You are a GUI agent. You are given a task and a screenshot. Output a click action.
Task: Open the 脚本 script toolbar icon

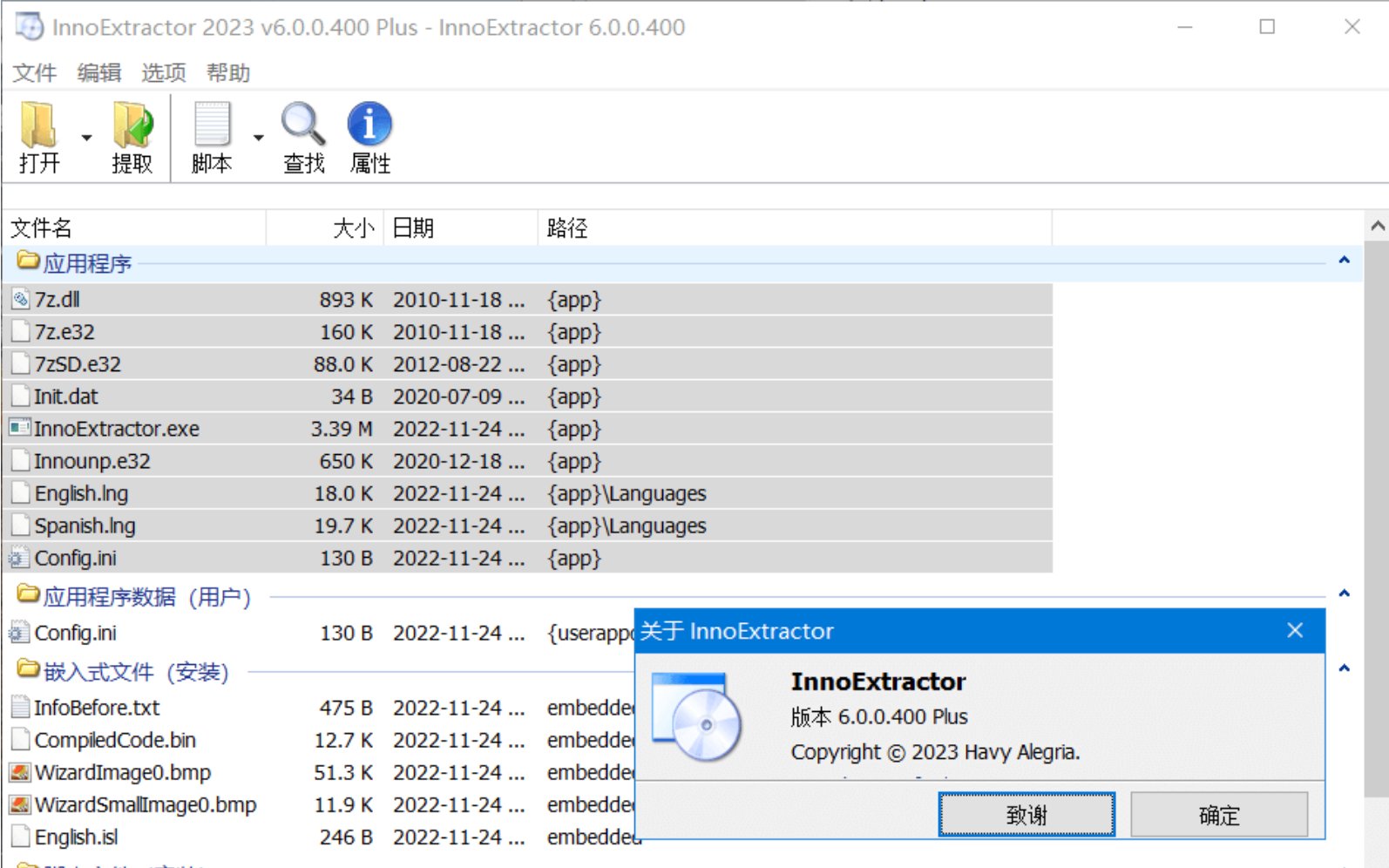click(x=212, y=137)
